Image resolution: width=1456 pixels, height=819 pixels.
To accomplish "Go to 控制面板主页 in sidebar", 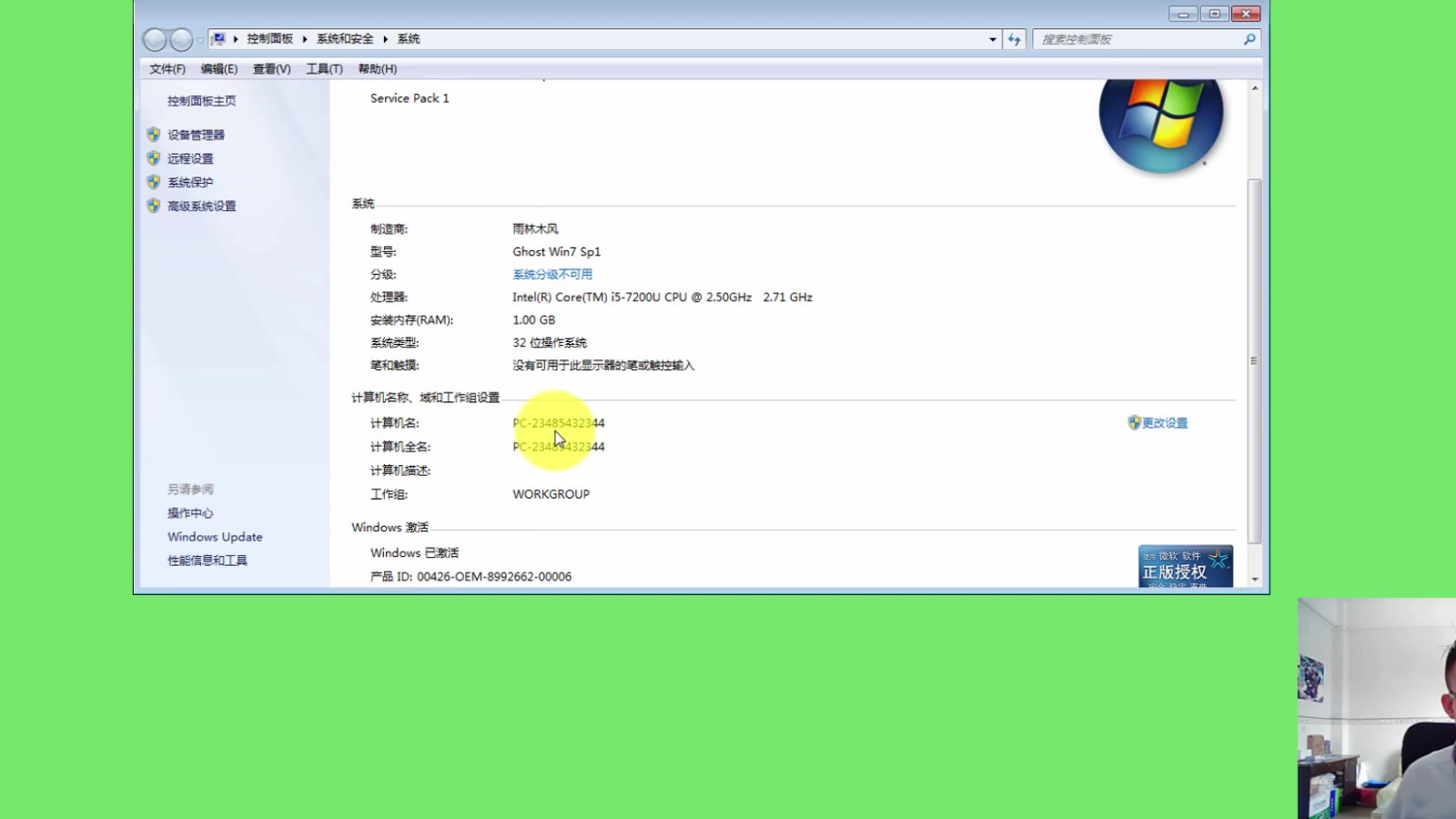I will [201, 101].
